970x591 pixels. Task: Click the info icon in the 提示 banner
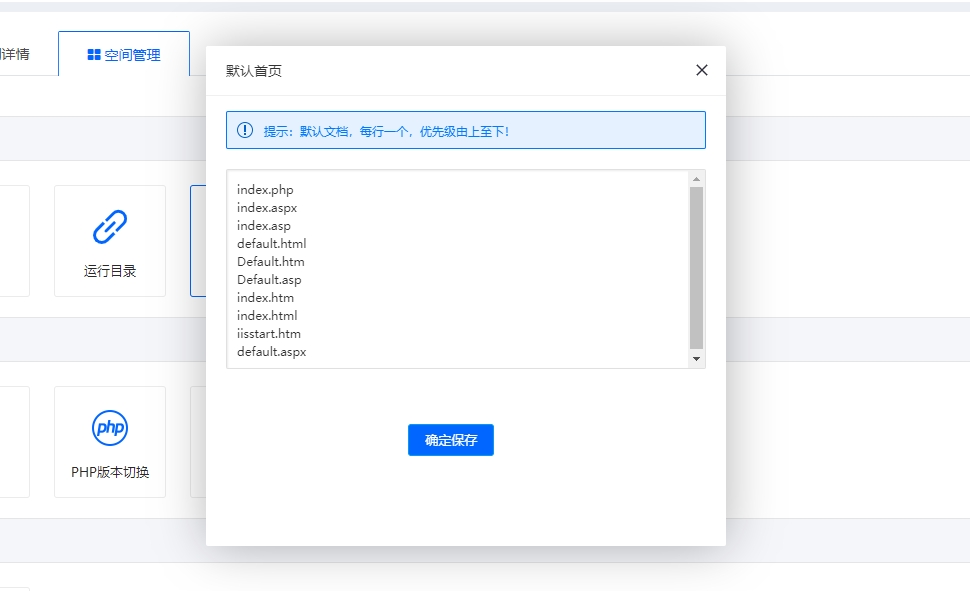245,129
